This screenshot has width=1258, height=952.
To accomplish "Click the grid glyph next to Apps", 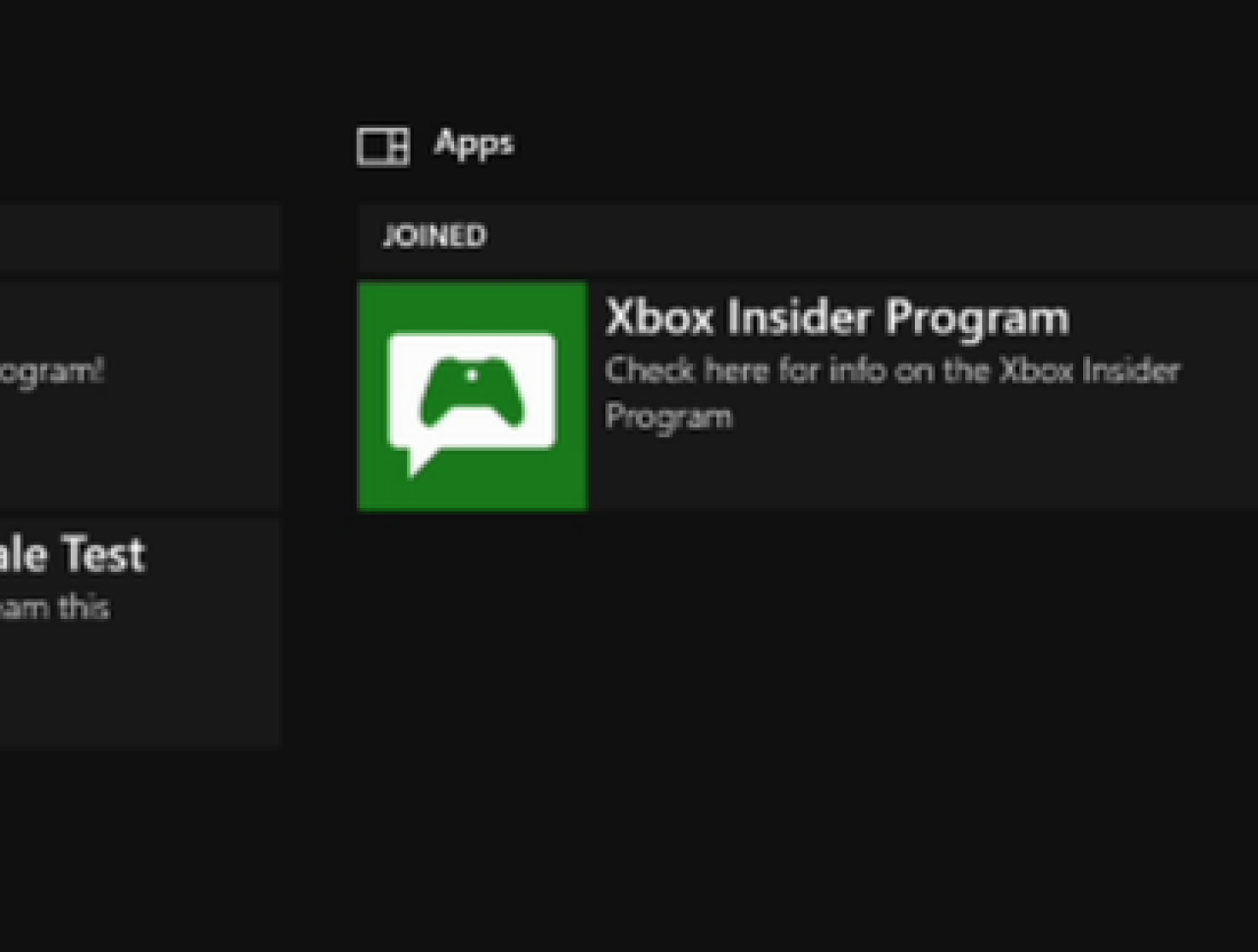I will click(x=382, y=145).
